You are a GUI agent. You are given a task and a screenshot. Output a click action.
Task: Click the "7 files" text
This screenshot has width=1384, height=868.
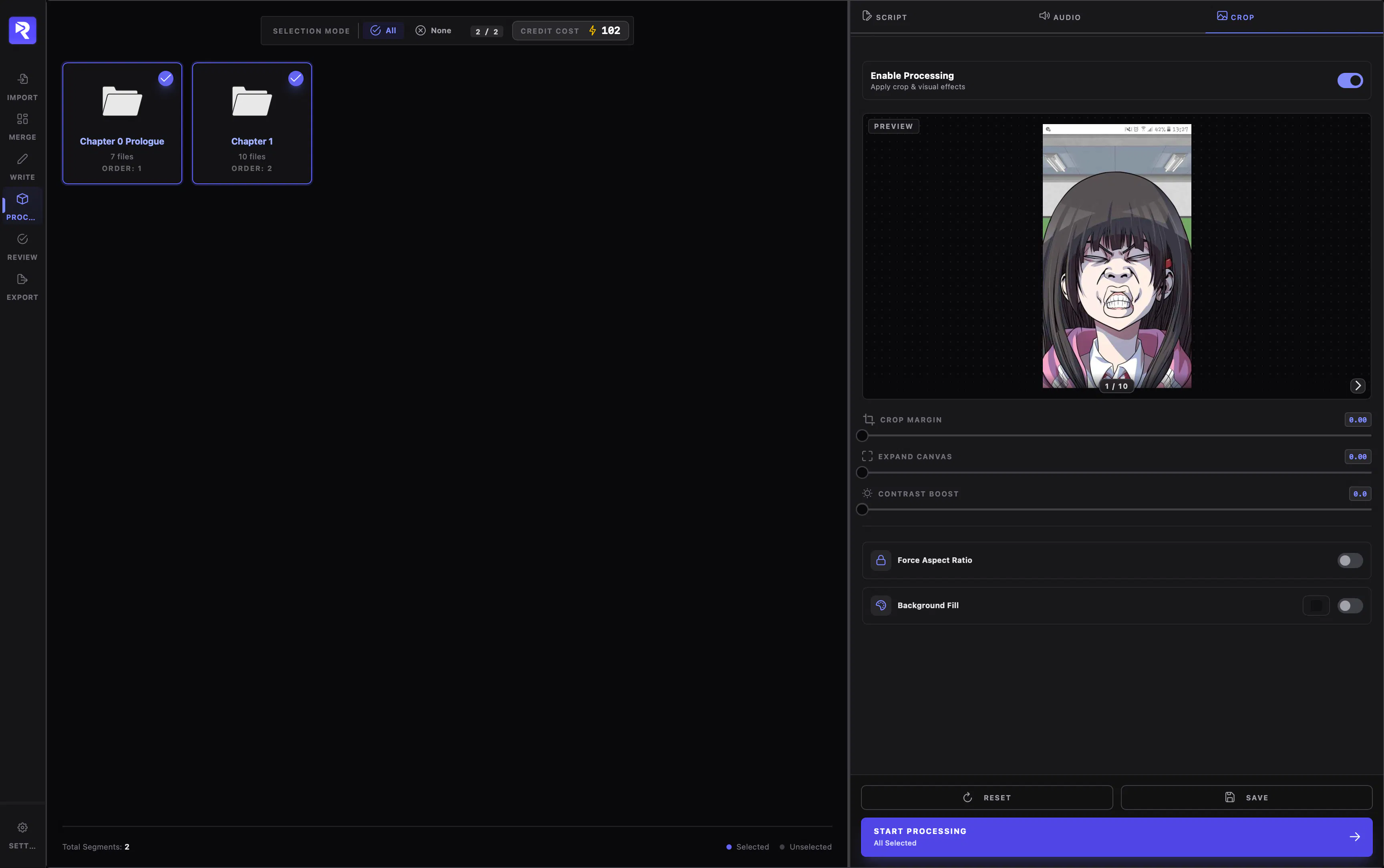click(x=122, y=157)
